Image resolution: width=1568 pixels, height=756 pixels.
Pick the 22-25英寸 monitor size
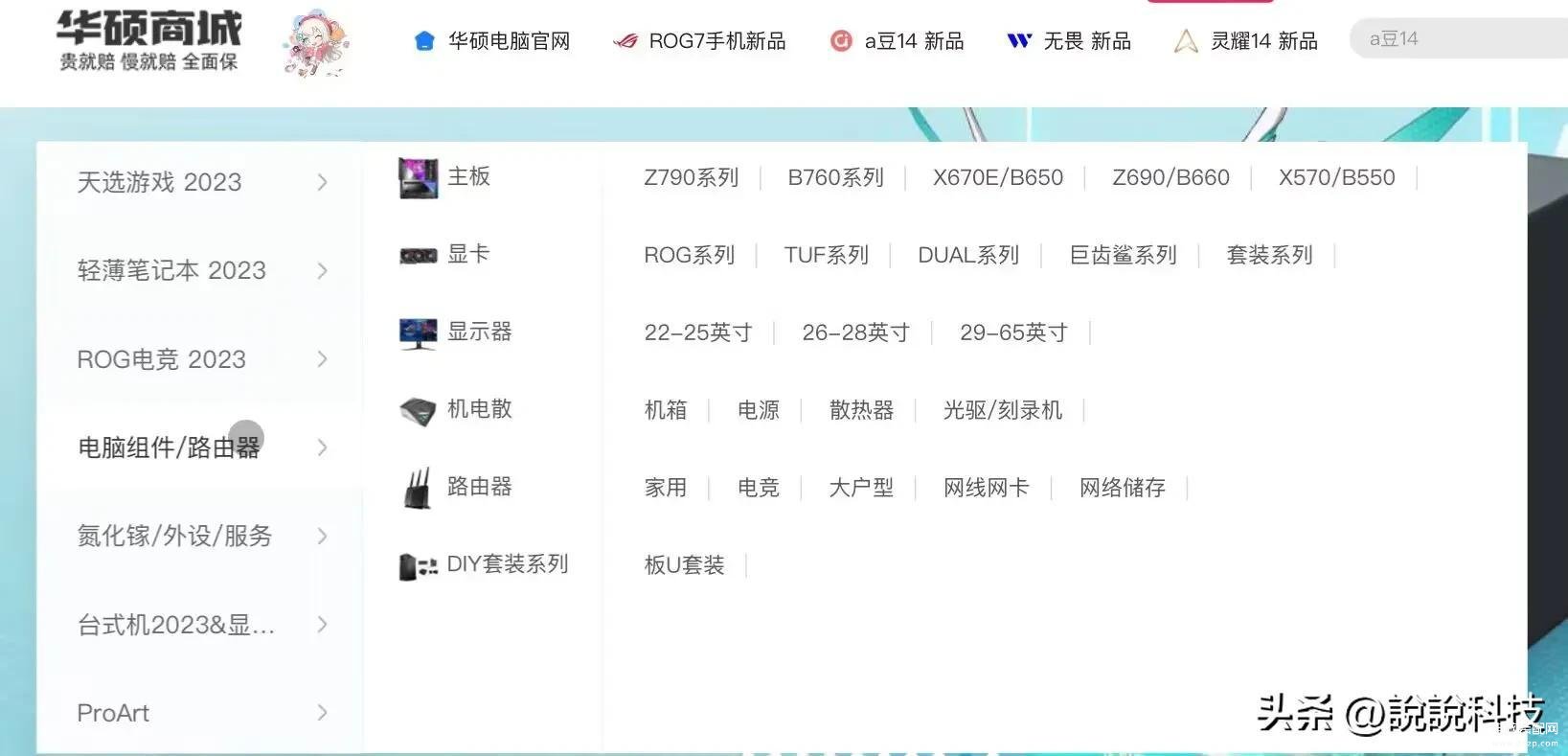point(698,333)
